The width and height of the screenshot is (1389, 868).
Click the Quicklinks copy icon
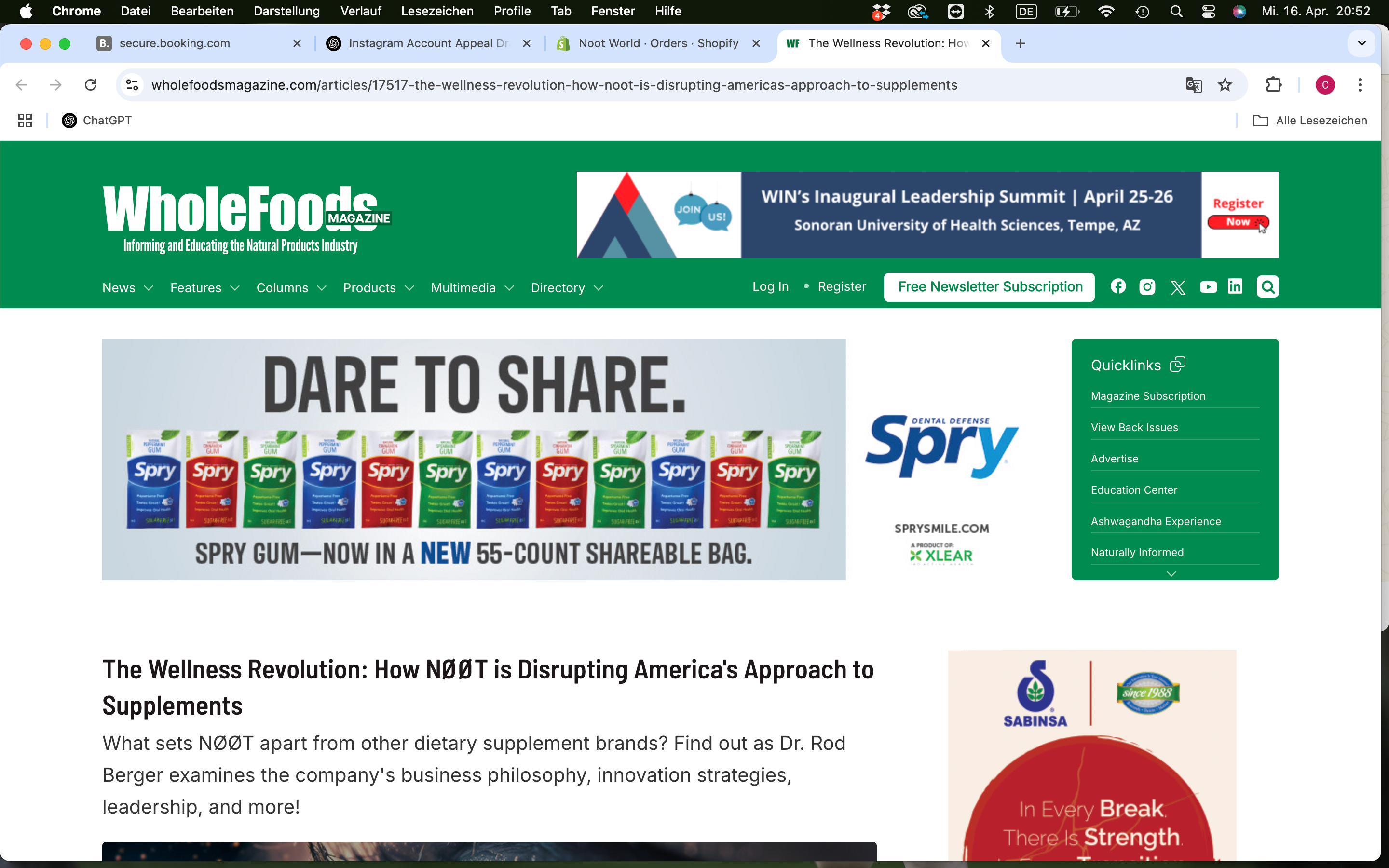tap(1177, 364)
